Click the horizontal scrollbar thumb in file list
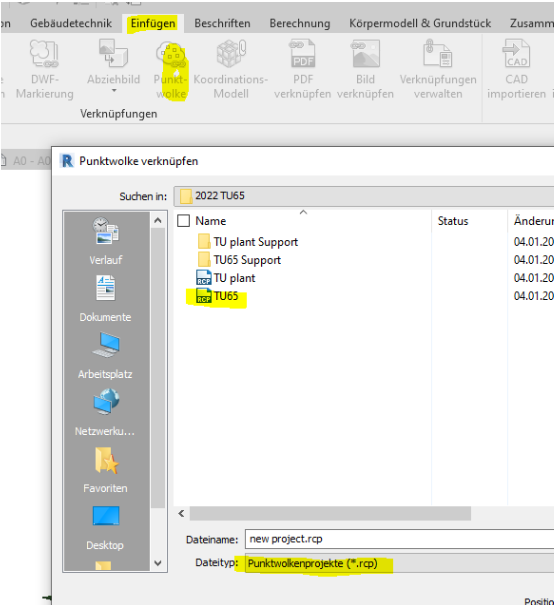Screen dimensions: 554x608 (330, 514)
